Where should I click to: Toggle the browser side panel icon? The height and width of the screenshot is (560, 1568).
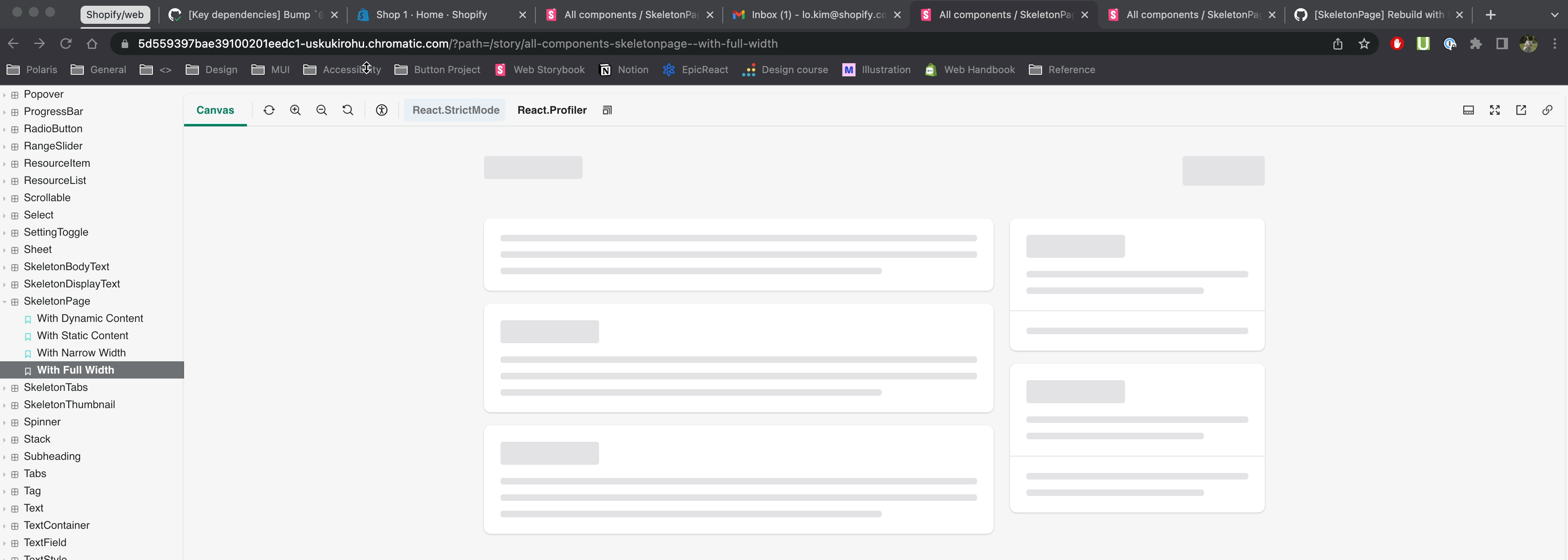1502,44
